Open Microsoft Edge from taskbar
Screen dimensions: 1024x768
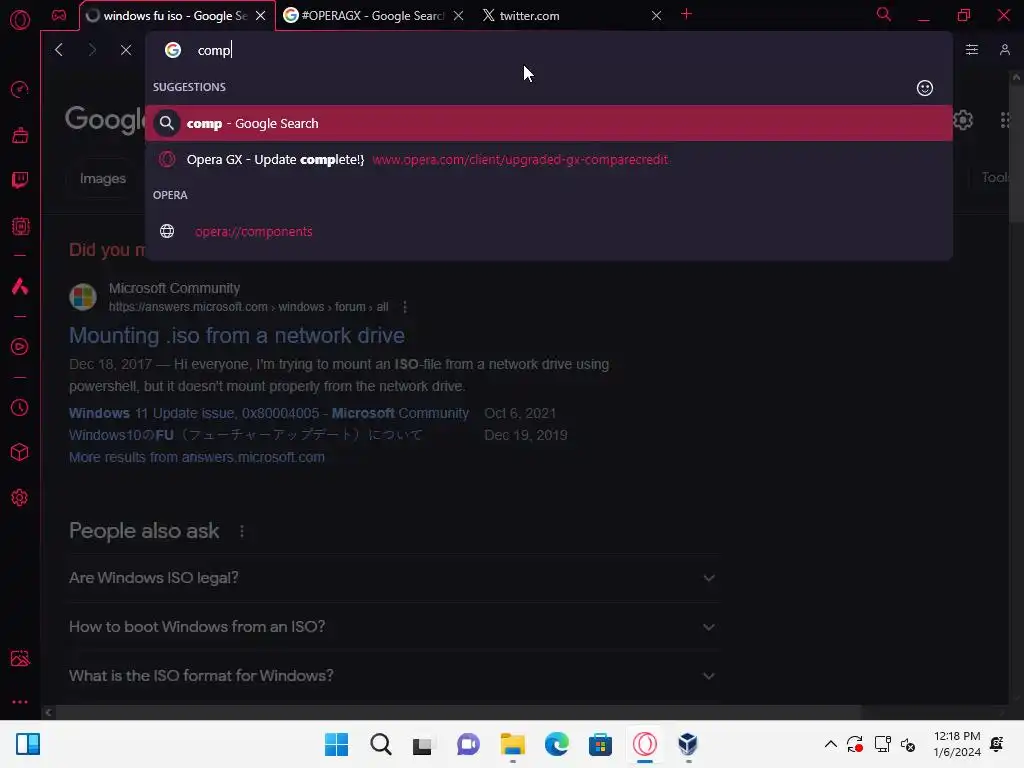point(556,744)
